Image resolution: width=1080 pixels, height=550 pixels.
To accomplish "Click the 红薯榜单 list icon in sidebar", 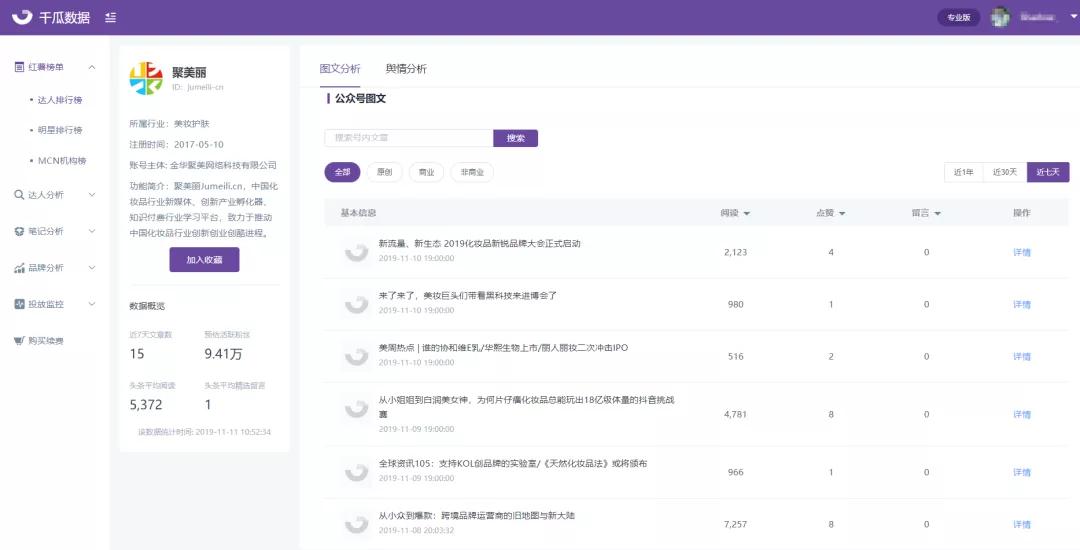I will coord(19,67).
